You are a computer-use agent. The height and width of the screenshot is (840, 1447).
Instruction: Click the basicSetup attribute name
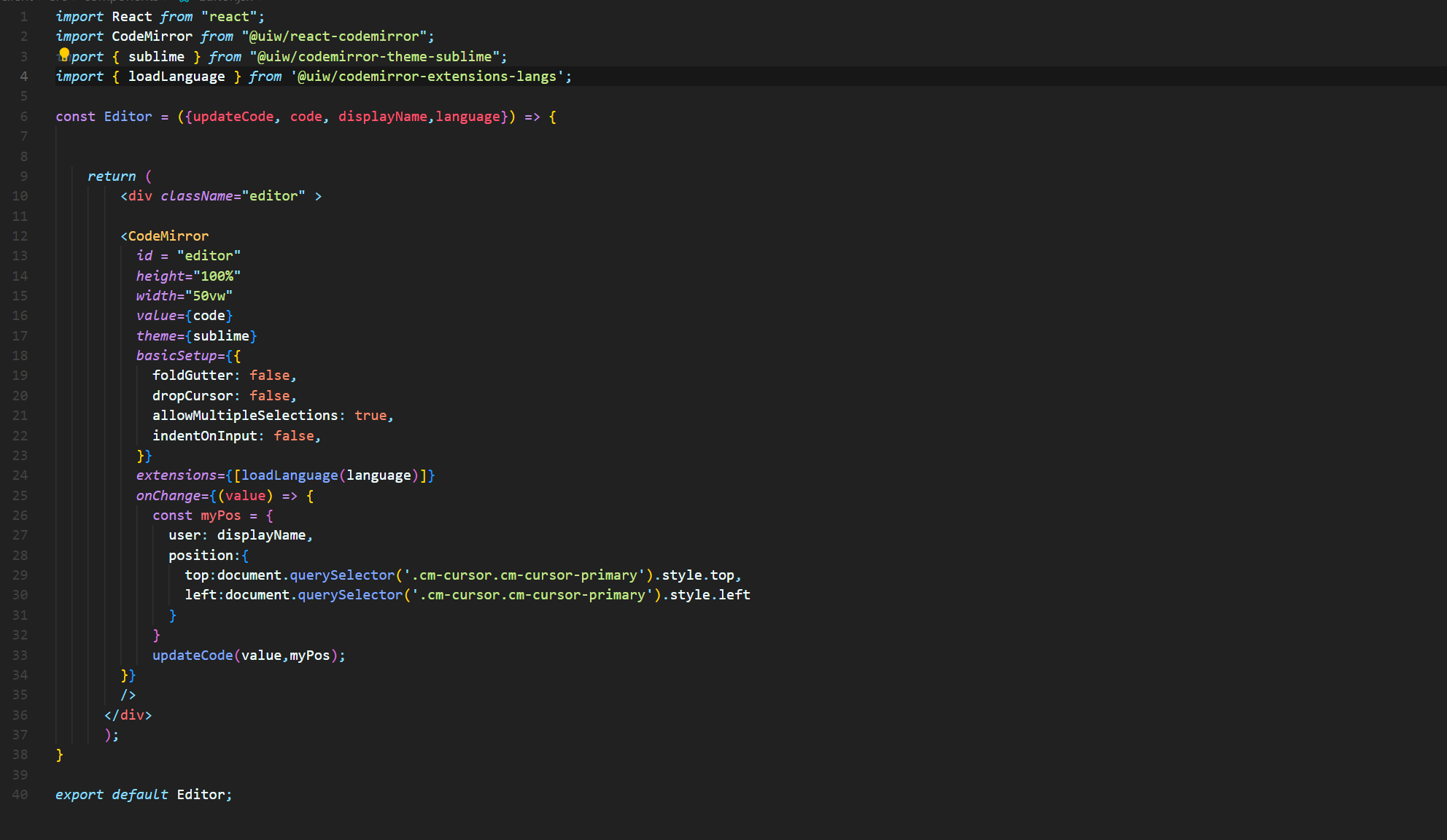pos(176,356)
